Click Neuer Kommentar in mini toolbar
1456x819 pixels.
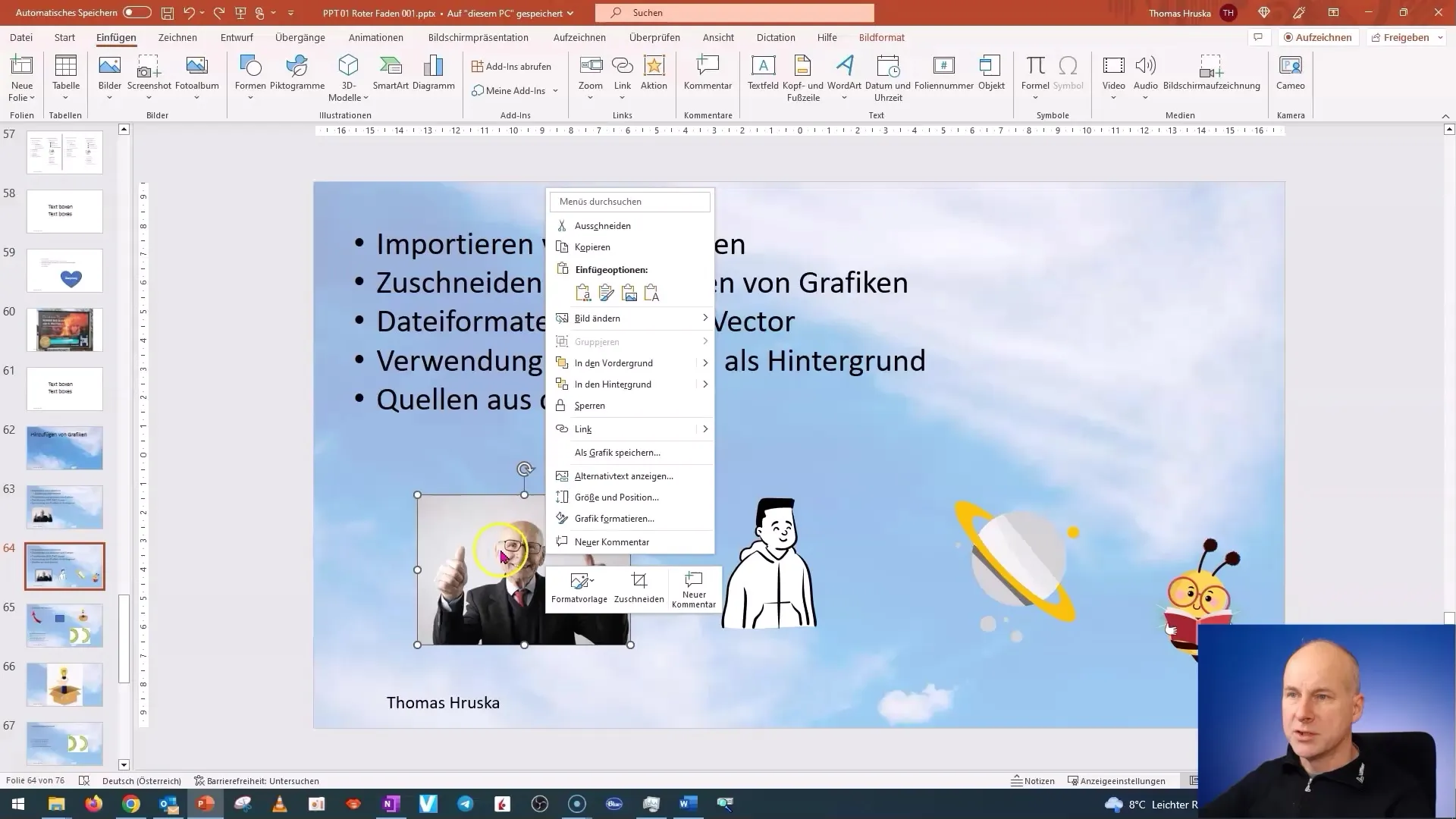pos(694,589)
